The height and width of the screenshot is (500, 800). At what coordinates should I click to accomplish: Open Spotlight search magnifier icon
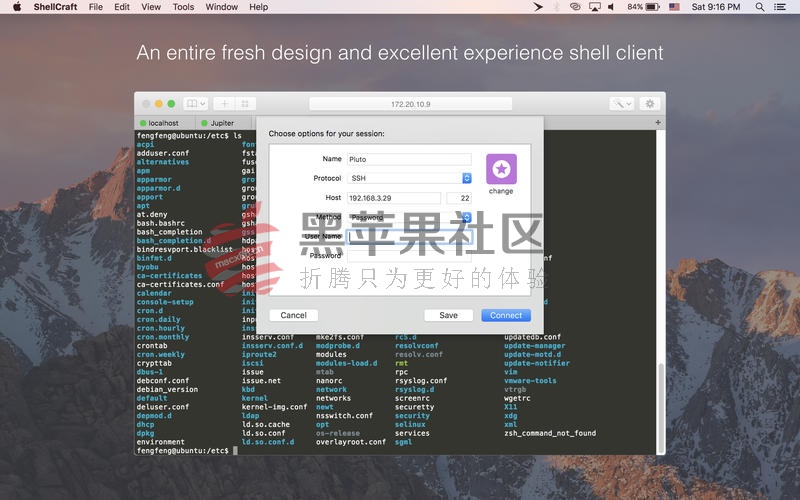(x=760, y=7)
